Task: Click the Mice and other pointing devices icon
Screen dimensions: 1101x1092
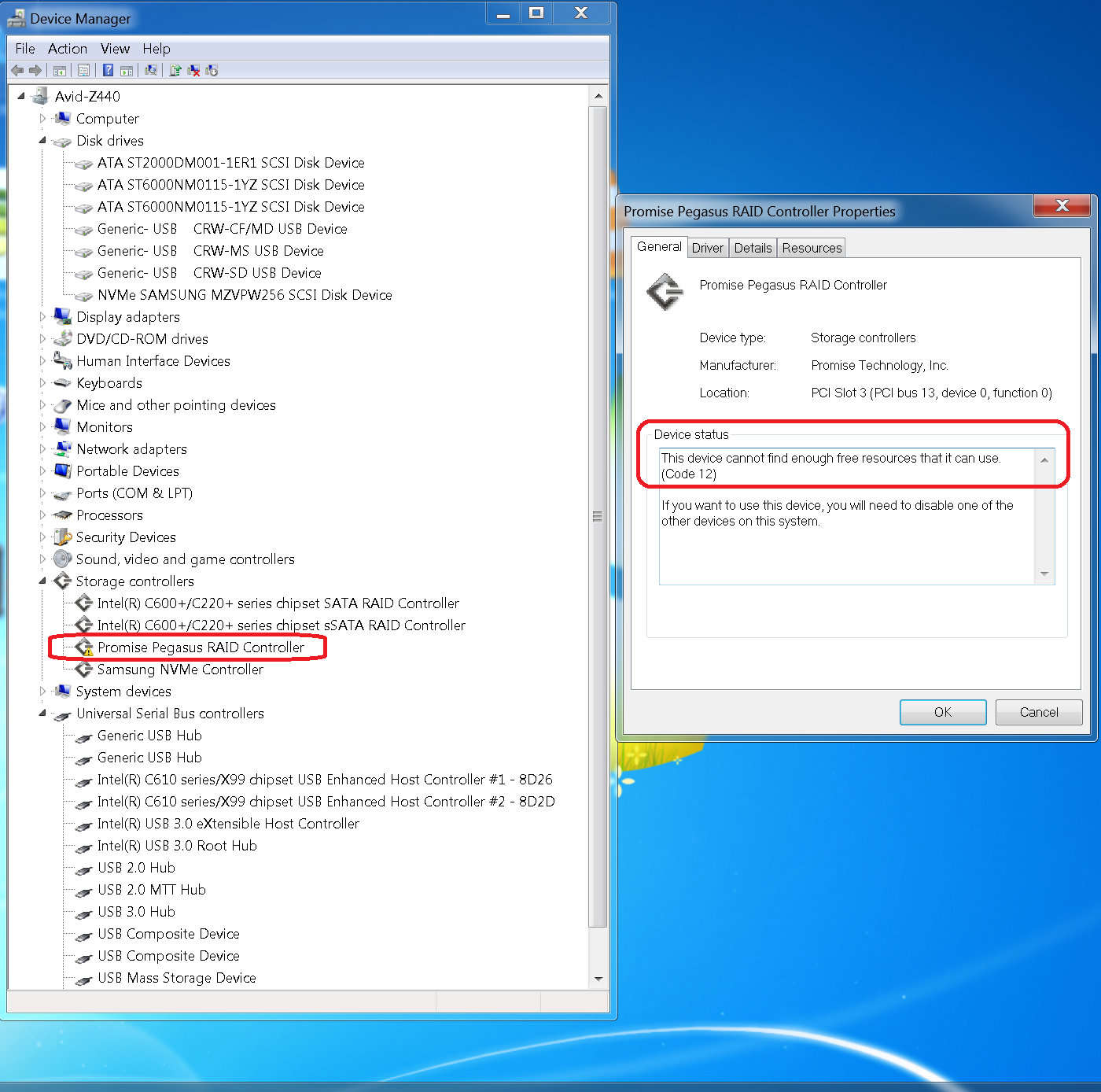Action: click(62, 405)
